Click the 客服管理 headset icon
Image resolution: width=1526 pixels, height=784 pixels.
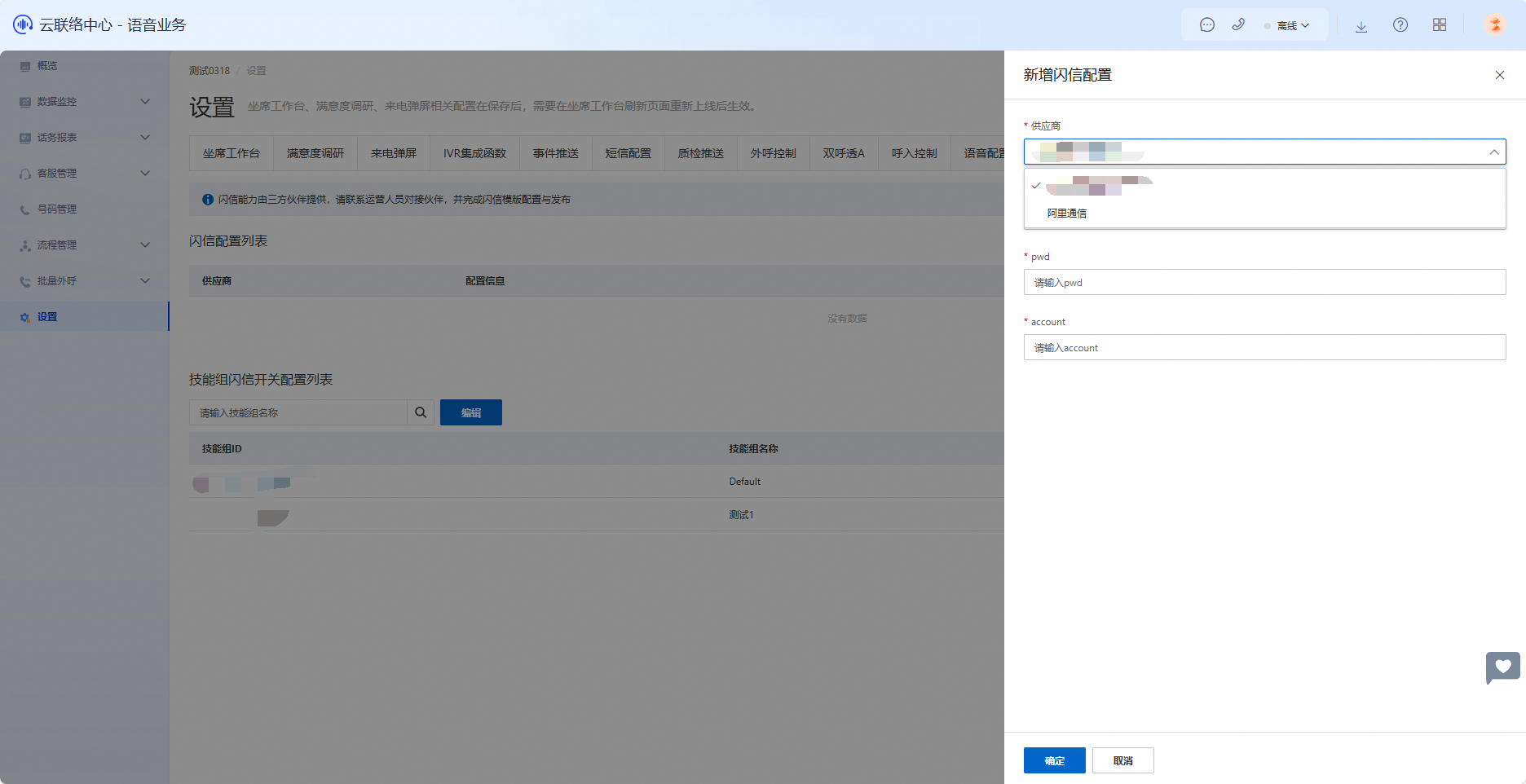click(x=25, y=174)
